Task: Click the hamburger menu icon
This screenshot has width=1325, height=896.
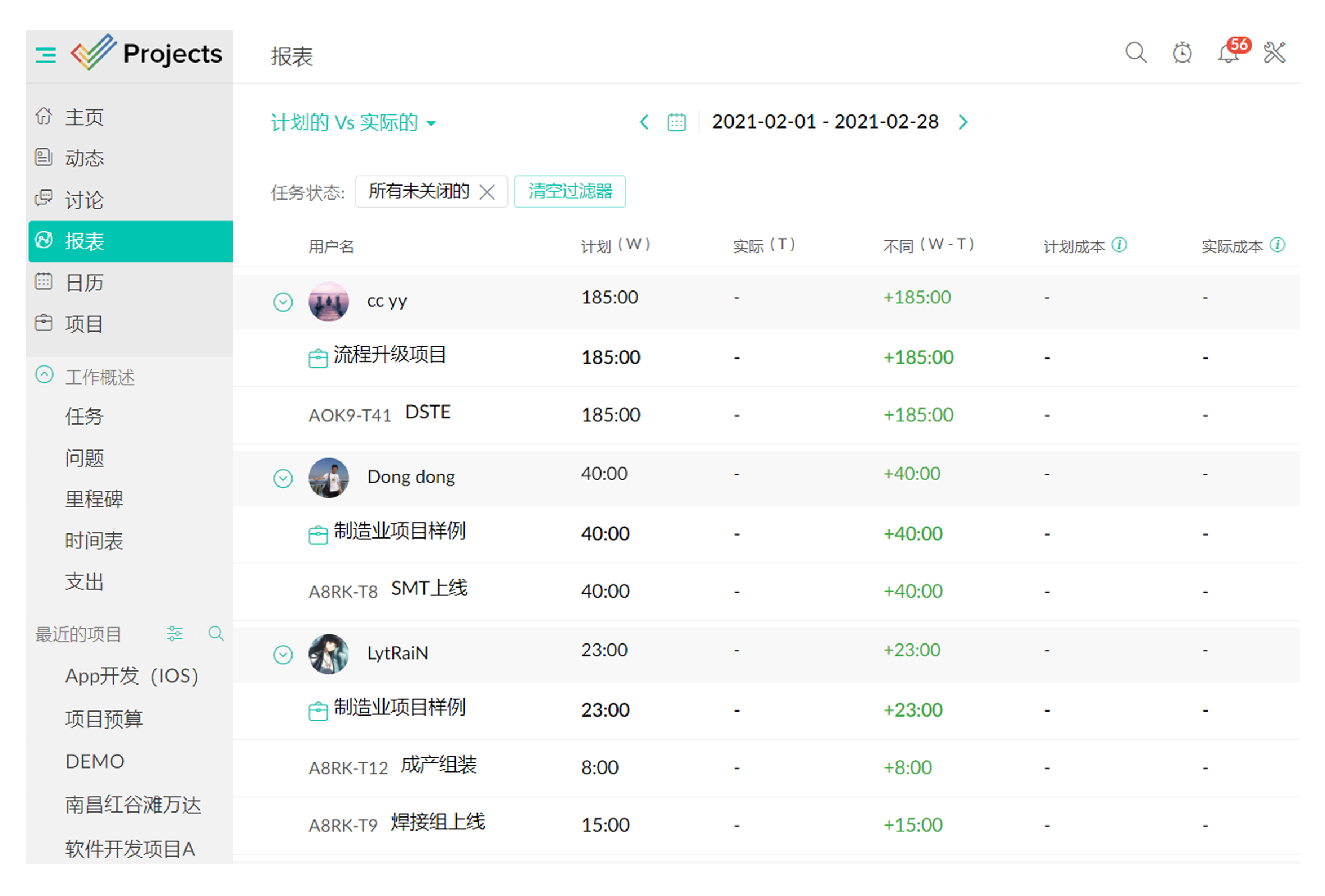Action: 46,55
